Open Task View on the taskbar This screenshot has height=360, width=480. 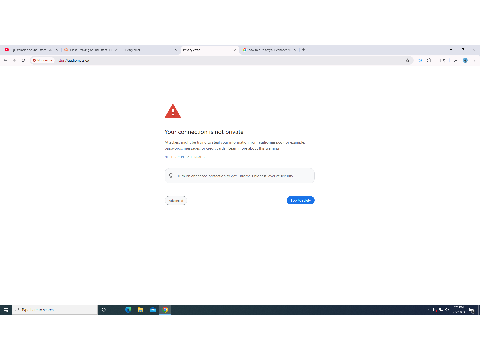(104, 310)
